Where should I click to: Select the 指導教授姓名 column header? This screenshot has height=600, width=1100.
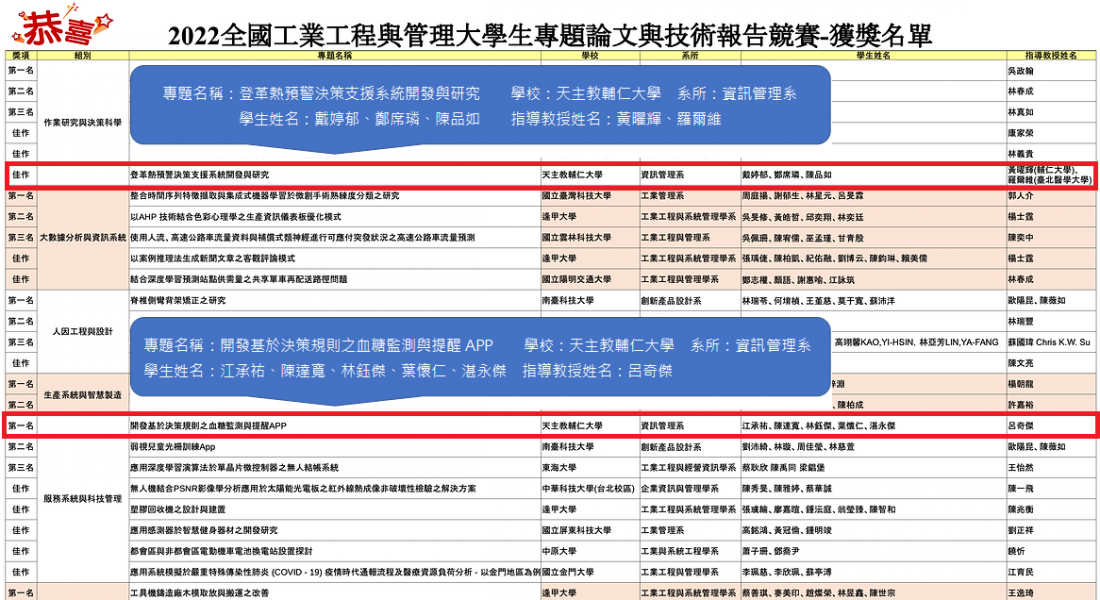[x=1051, y=58]
